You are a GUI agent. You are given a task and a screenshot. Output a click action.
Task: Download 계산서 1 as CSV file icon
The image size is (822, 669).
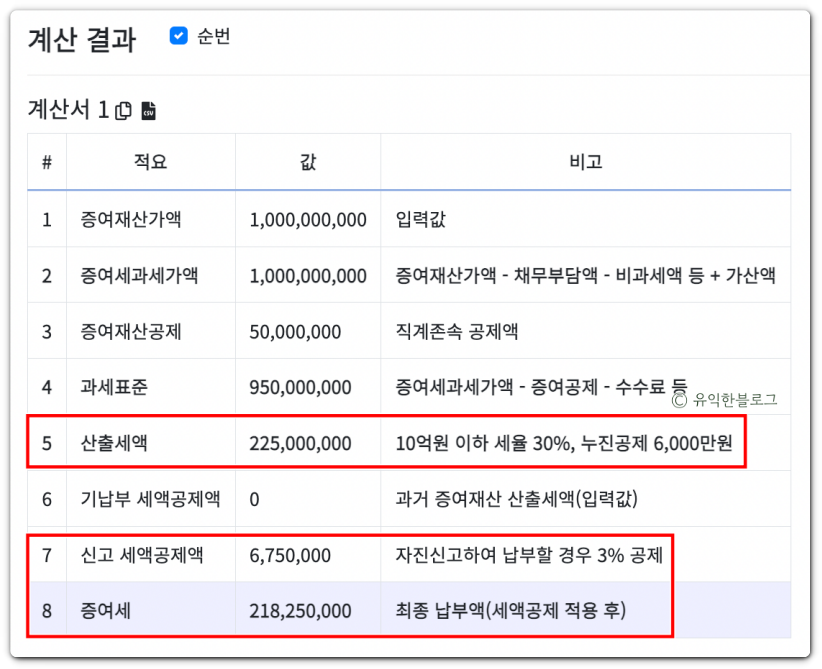(x=149, y=111)
